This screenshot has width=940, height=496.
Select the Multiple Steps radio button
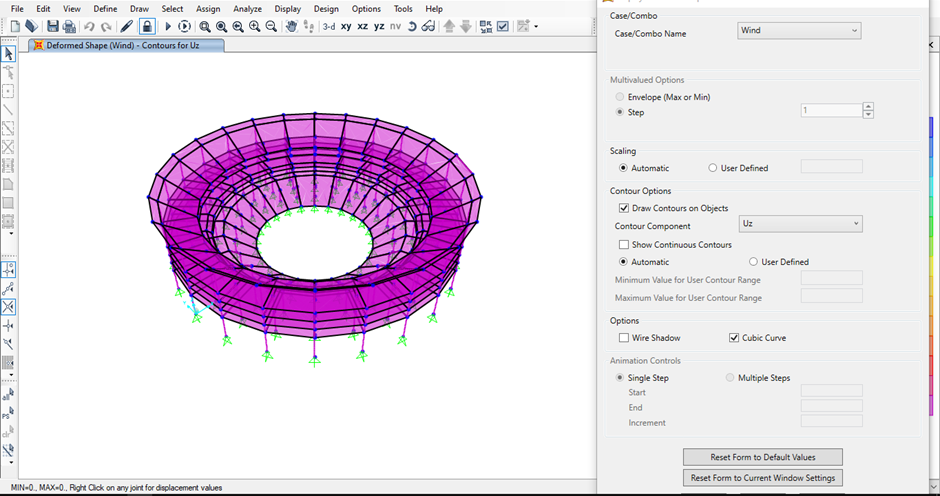(x=730, y=377)
